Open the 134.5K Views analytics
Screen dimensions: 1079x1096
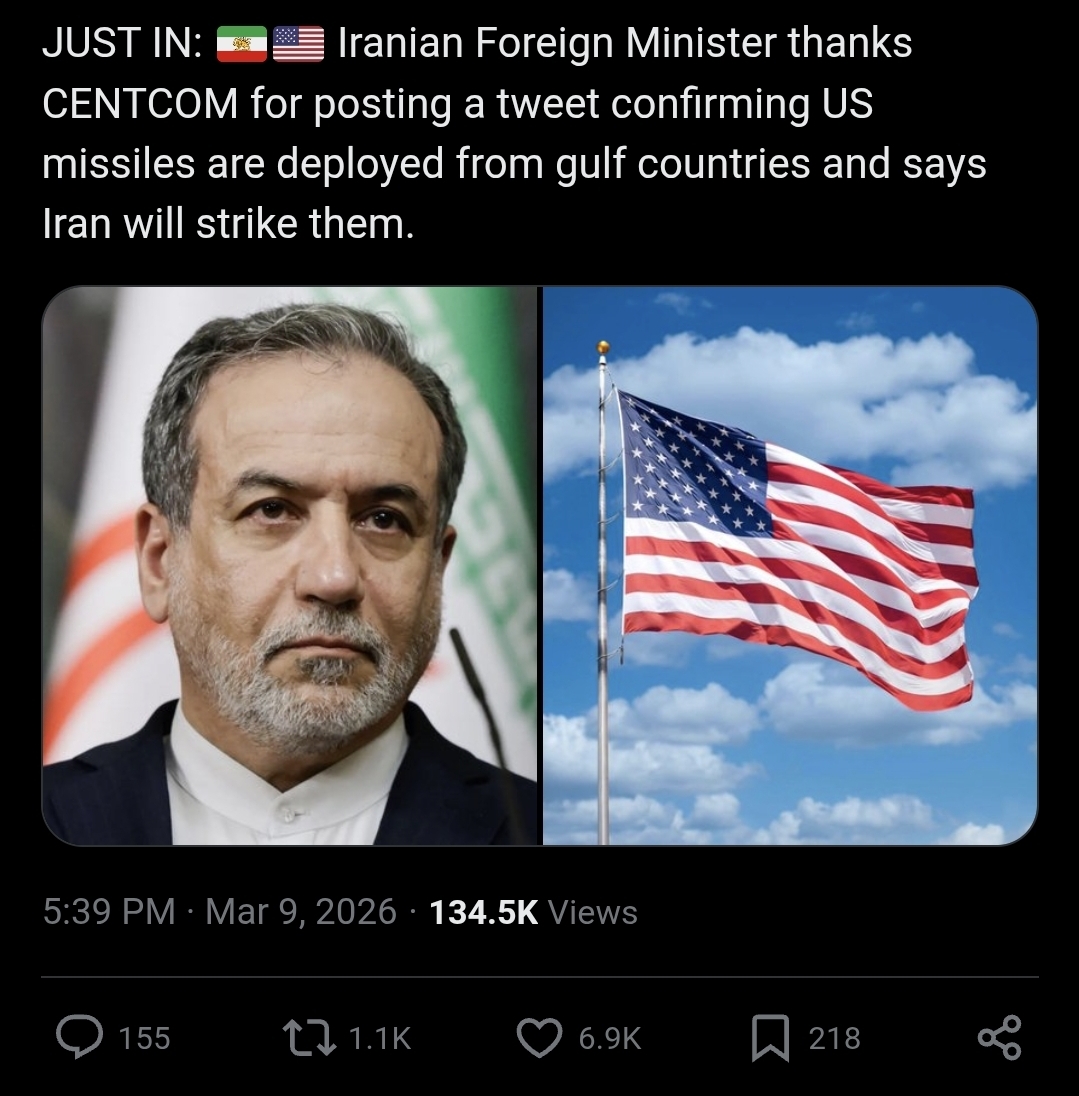click(533, 912)
